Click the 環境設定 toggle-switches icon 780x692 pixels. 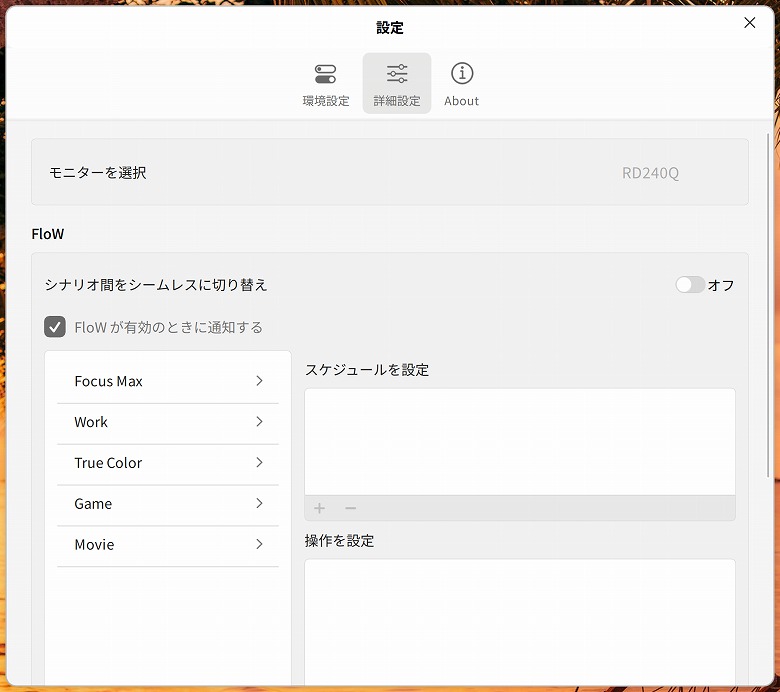click(326, 74)
